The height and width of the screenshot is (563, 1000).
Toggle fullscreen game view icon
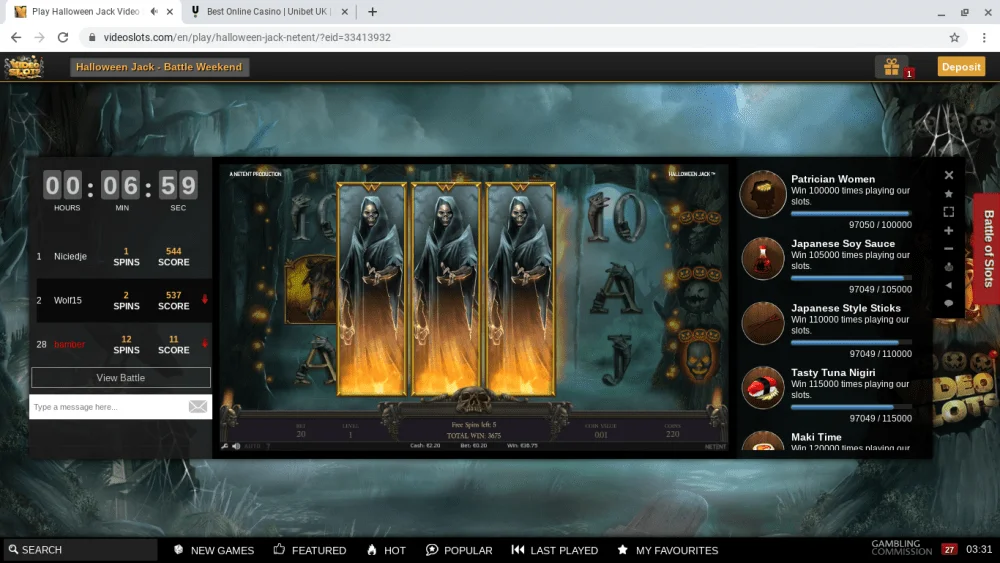click(x=949, y=212)
